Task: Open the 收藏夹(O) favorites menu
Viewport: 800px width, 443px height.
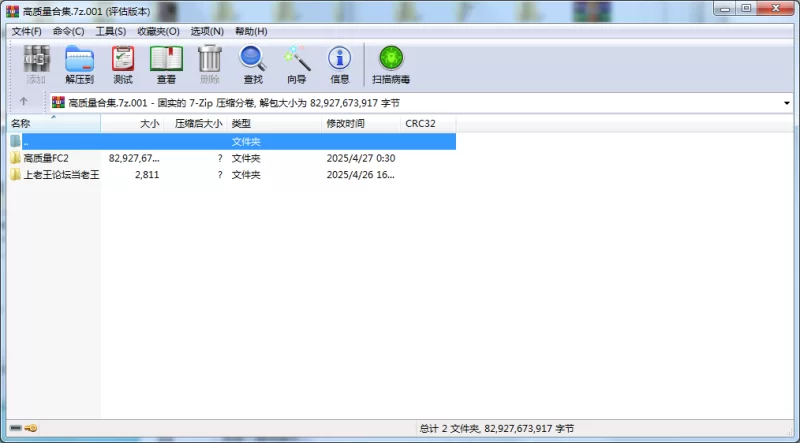Action: point(158,31)
